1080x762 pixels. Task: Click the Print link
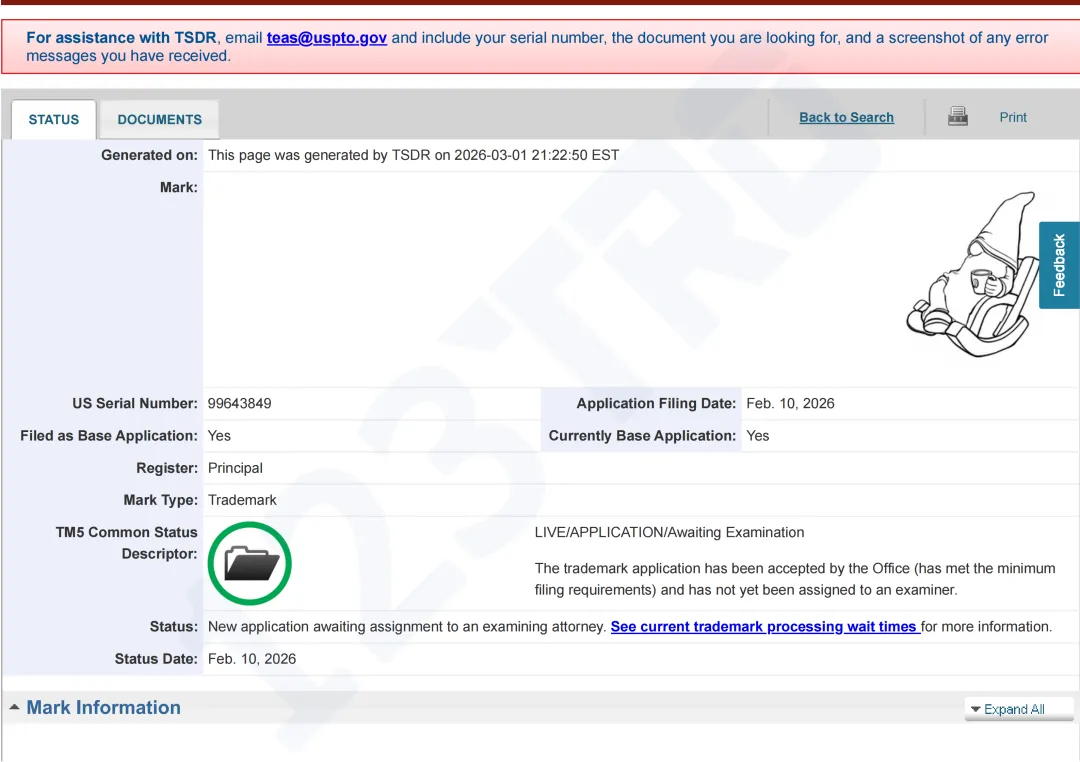tap(1012, 117)
